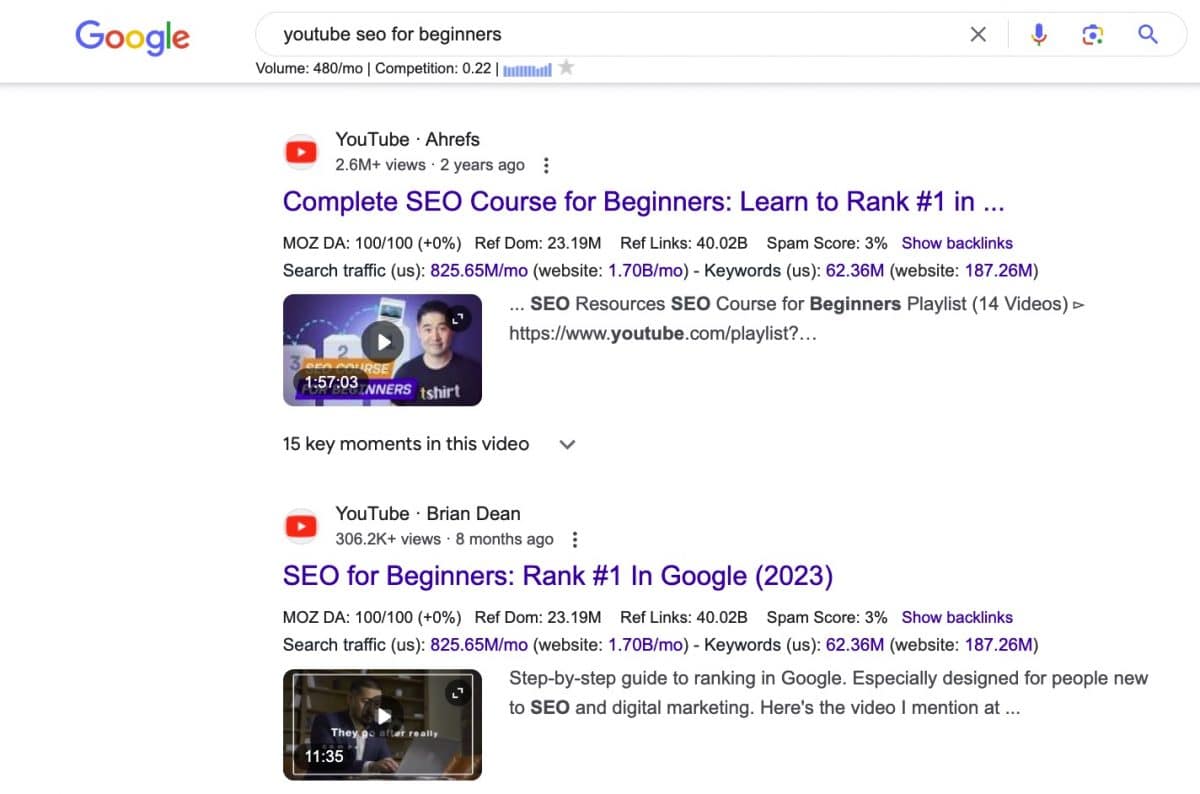Click 'Ref Dom: 23.19M' under Brian Dean result
Screen dimensions: 1200x794
538,617
